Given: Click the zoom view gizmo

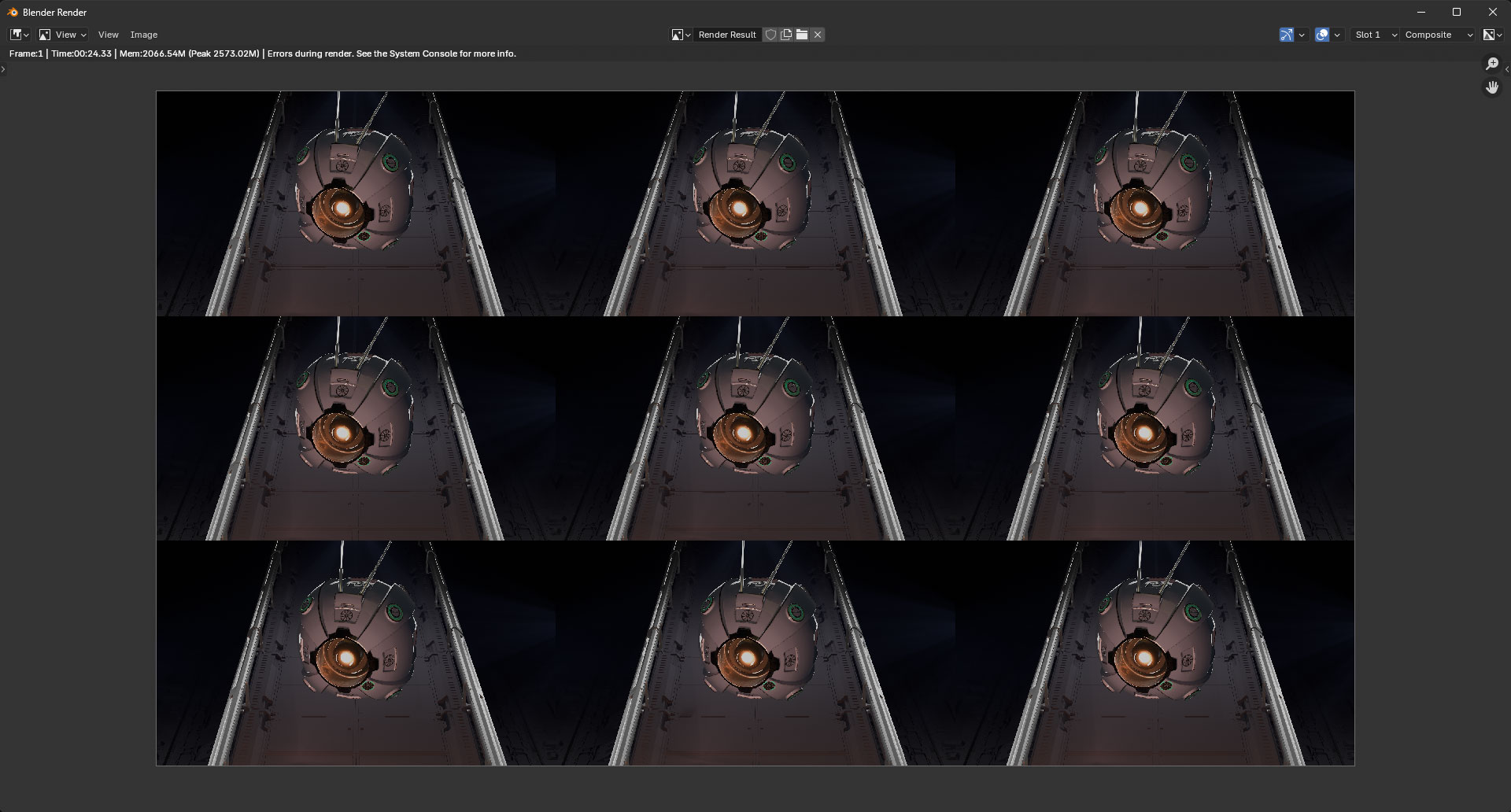Looking at the screenshot, I should click(1492, 64).
